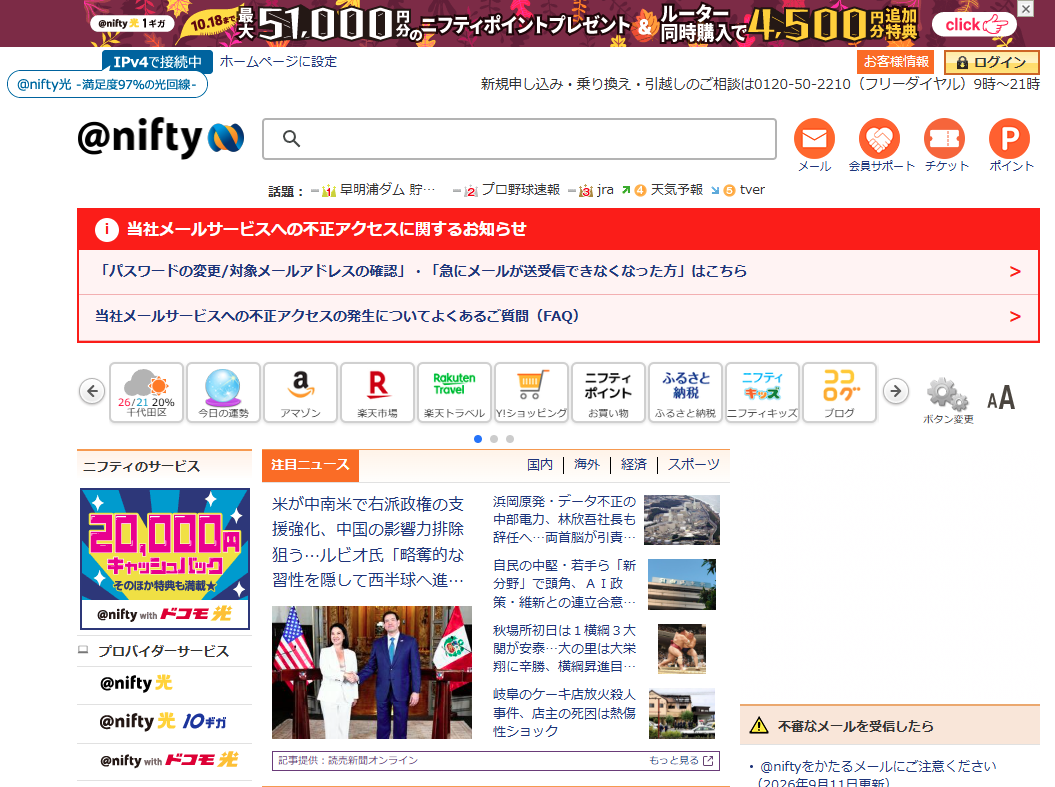Open the @nifty Hikari 10 Giga link
1055x787 pixels.
pos(163,722)
